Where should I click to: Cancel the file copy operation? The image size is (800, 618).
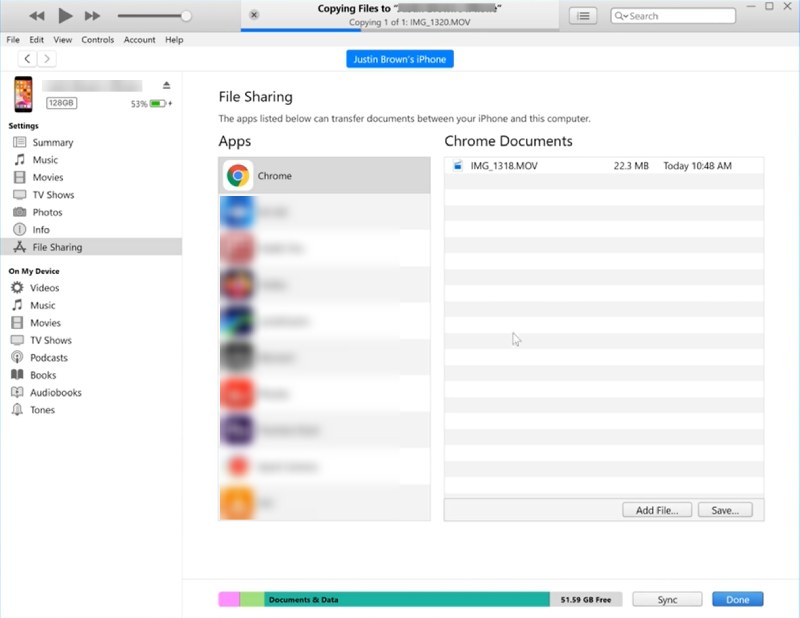pyautogui.click(x=254, y=15)
